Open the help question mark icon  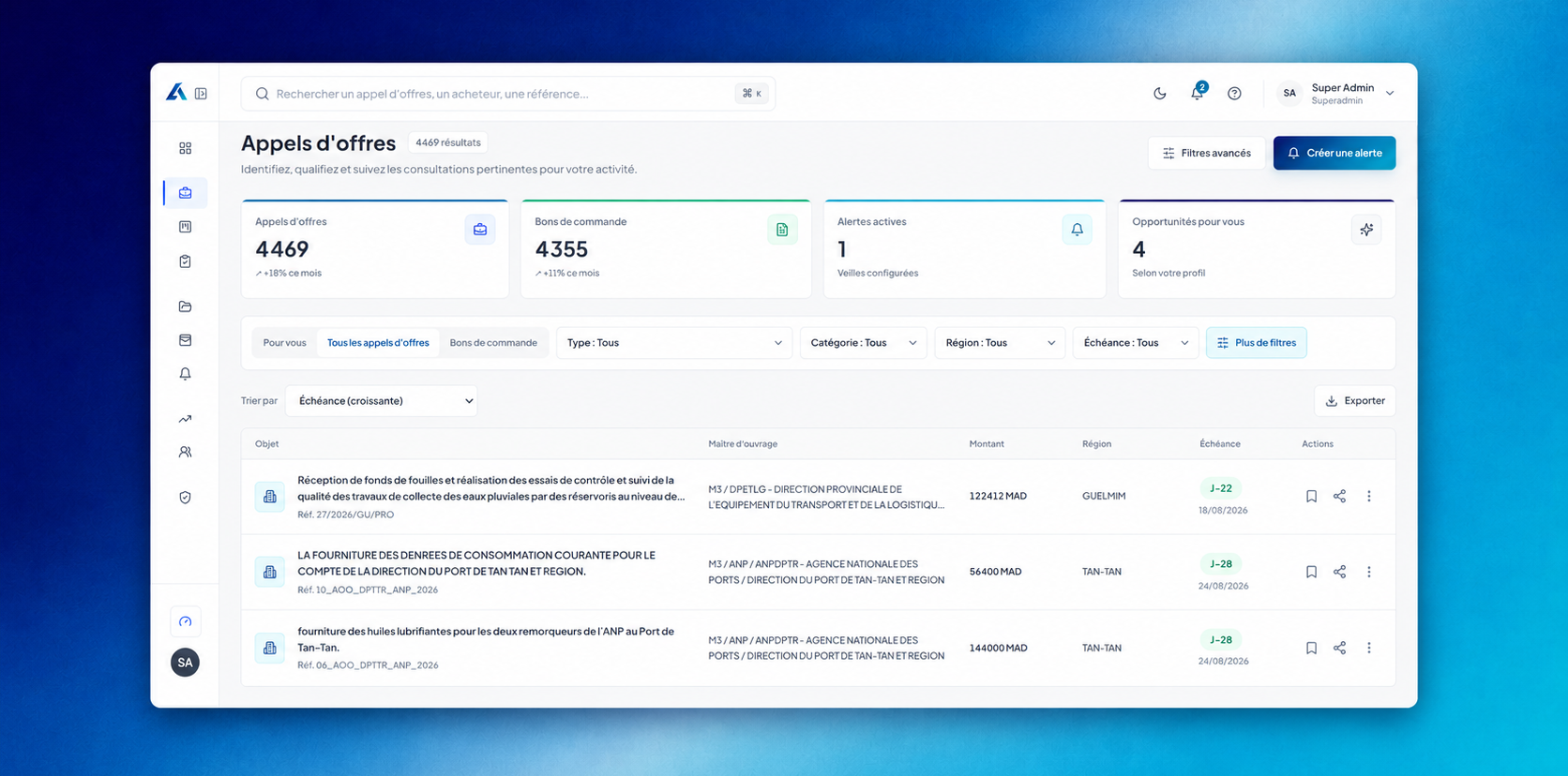1234,93
